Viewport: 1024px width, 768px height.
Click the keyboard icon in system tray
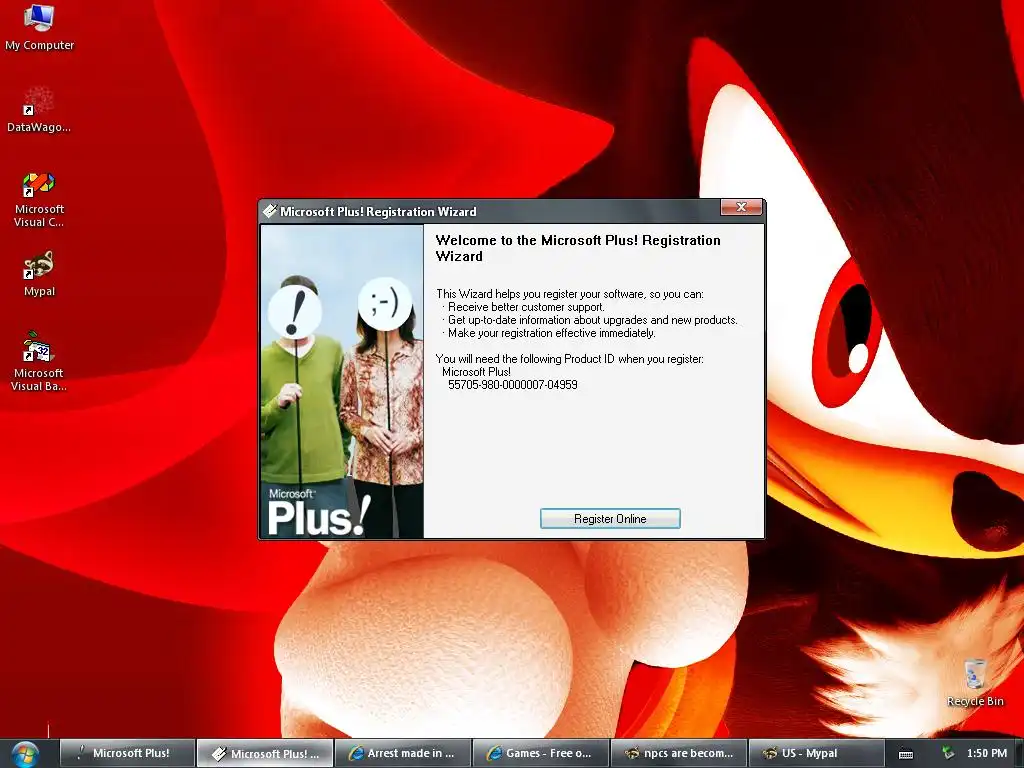[906, 754]
